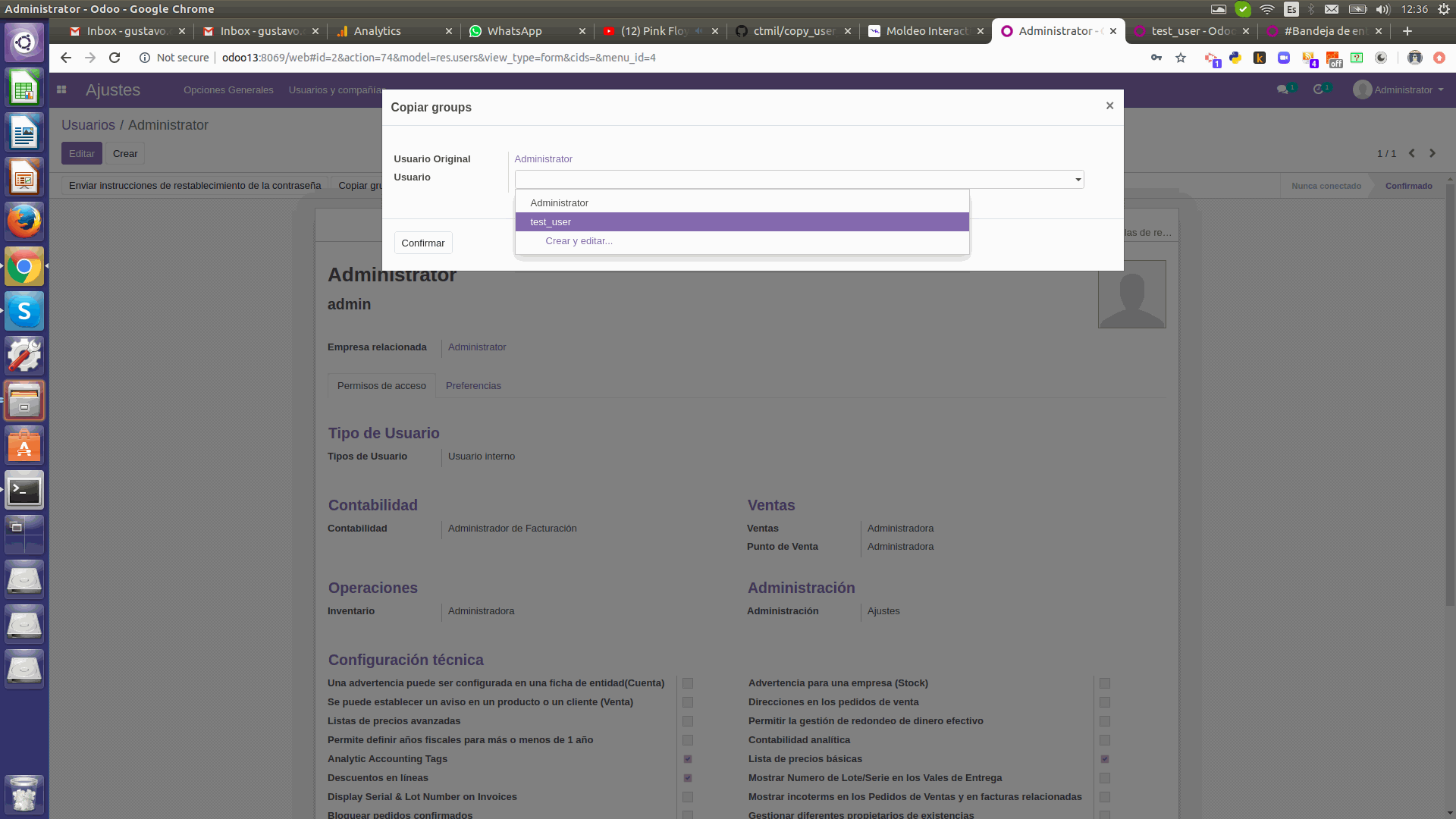Open the Usuario dropdown arrow in dialog
Viewport: 1456px width, 819px height.
point(1078,180)
